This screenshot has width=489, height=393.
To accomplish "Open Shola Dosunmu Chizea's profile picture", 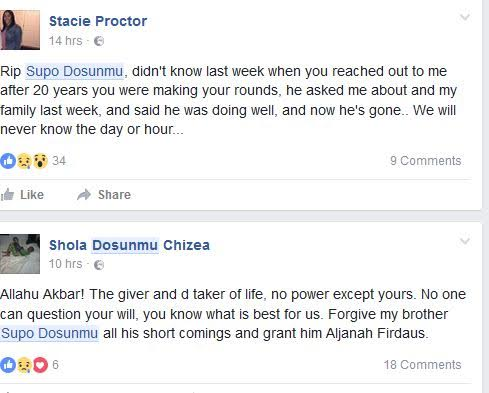I will [x=20, y=254].
